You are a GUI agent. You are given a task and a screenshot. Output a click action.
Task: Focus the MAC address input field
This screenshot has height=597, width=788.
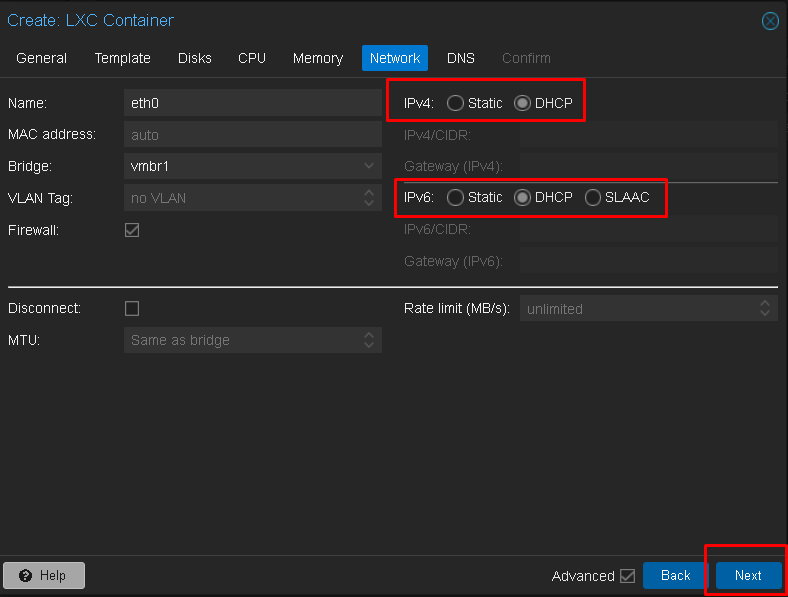[x=253, y=135]
